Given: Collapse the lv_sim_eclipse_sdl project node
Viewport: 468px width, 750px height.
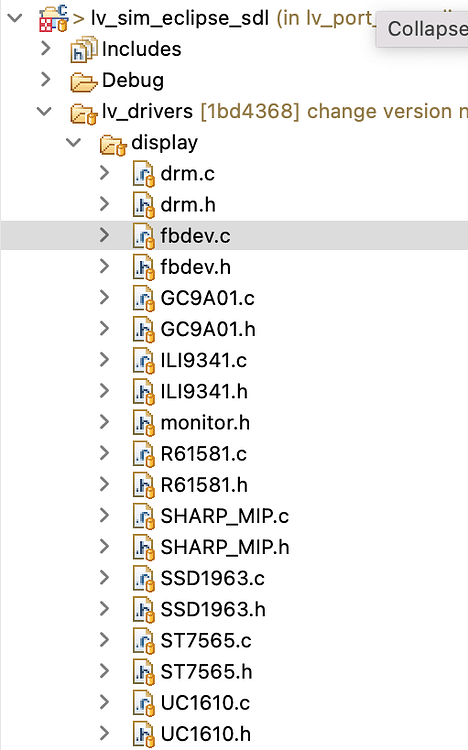Looking at the screenshot, I should [x=15, y=18].
